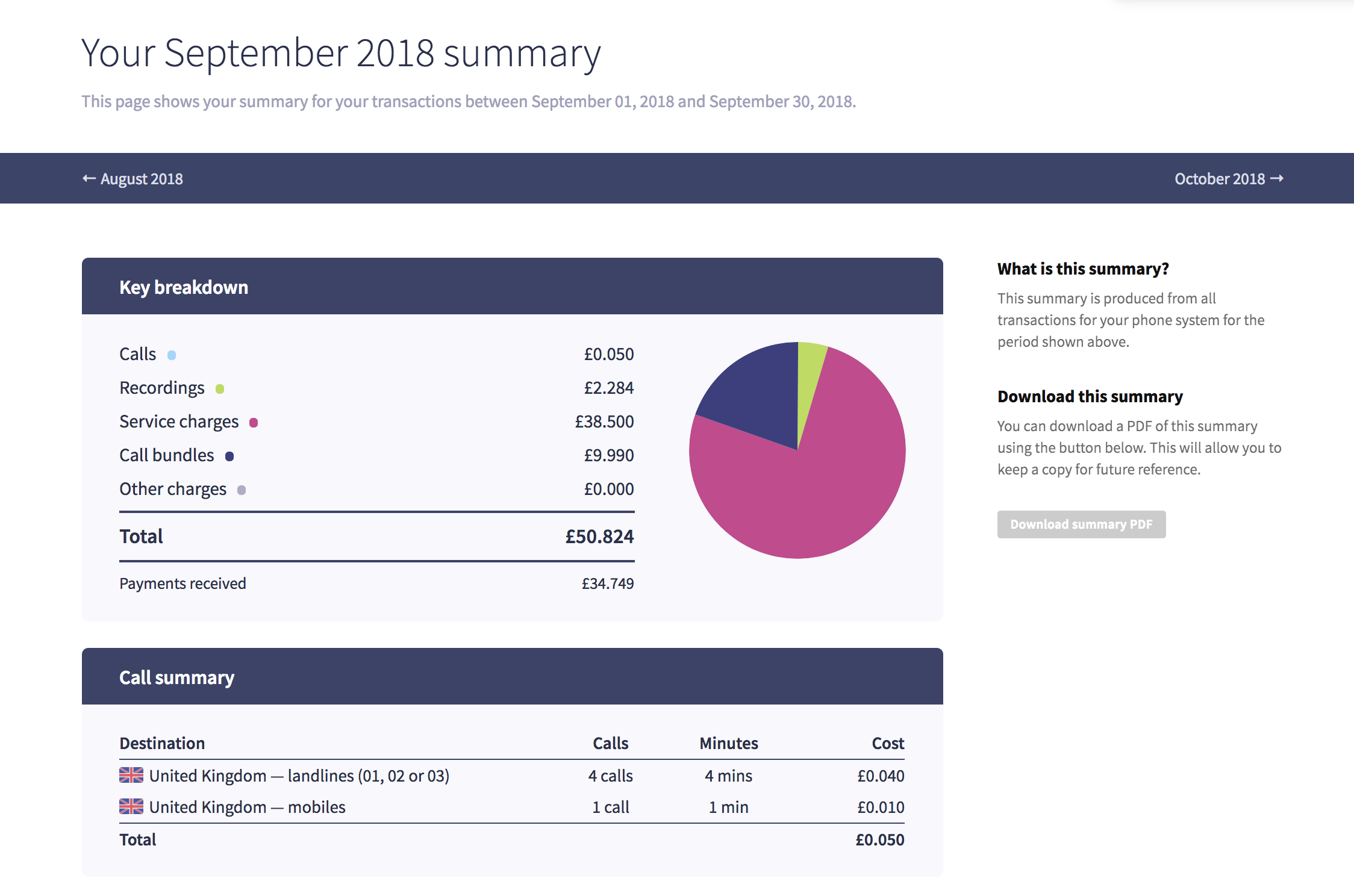The image size is (1354, 896).
Task: Click the Calls column header in Call summary
Action: [611, 744]
